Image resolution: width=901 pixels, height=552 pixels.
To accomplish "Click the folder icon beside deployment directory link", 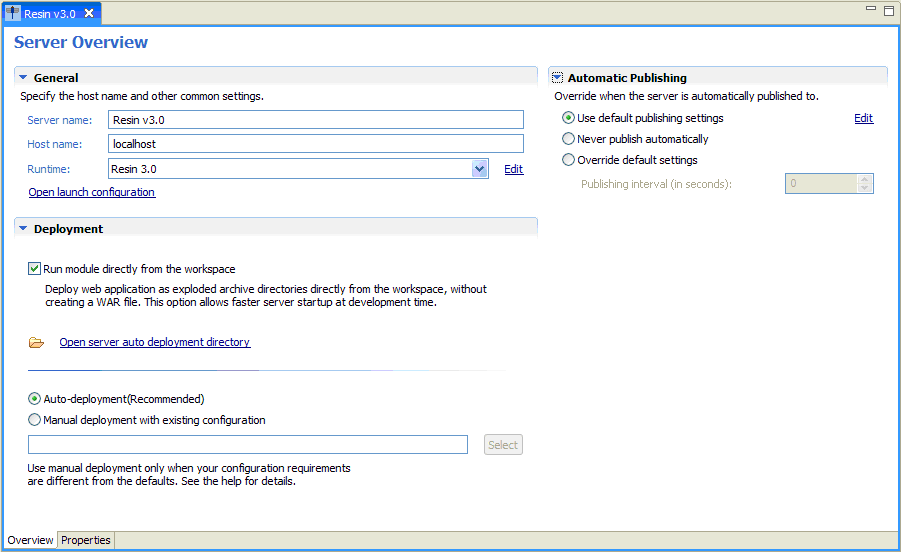I will [x=36, y=343].
